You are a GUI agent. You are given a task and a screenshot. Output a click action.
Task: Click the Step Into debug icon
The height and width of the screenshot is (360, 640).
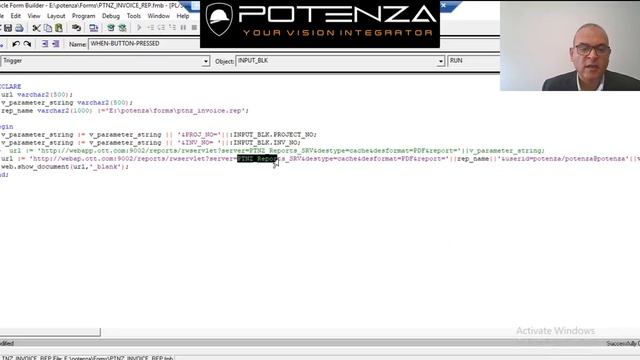pos(151,28)
